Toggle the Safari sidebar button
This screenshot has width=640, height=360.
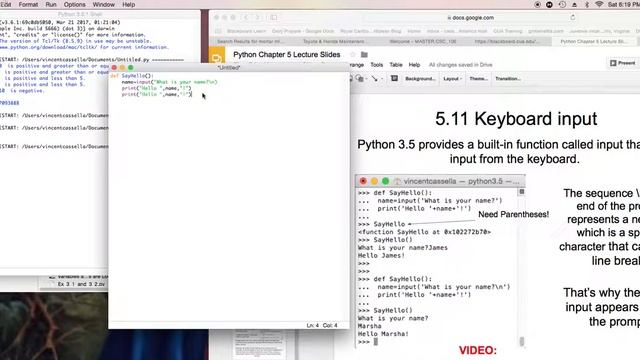point(273,17)
